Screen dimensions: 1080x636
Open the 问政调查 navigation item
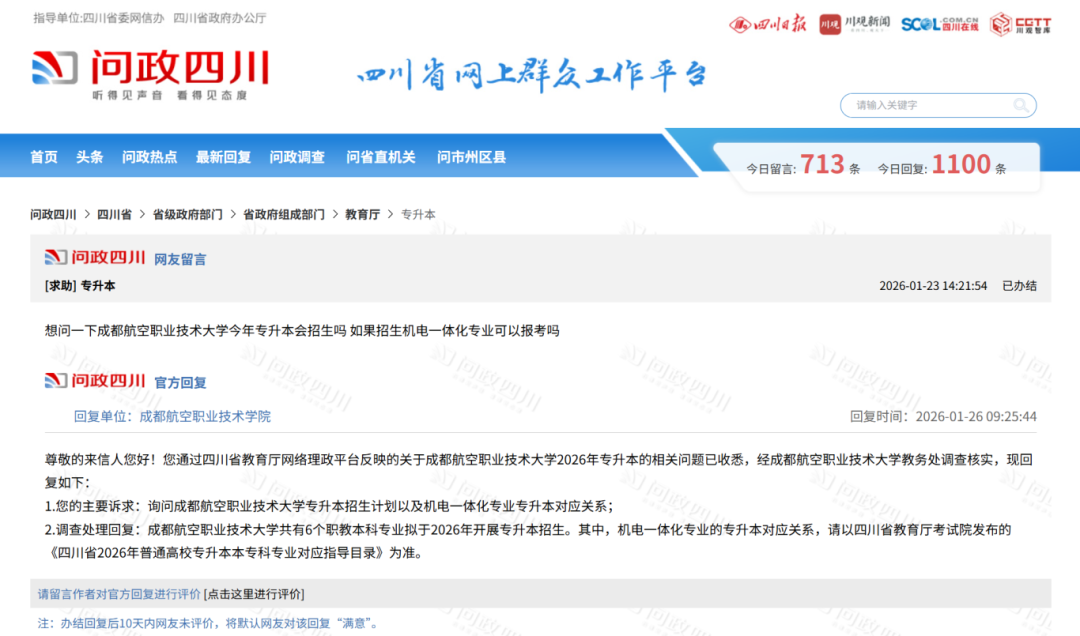(x=297, y=157)
